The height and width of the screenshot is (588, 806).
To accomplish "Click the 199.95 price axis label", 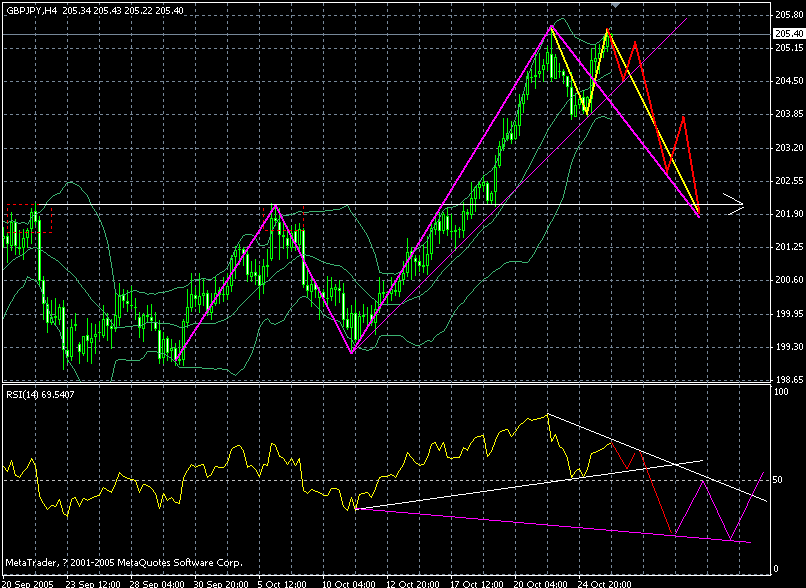I will 789,314.
